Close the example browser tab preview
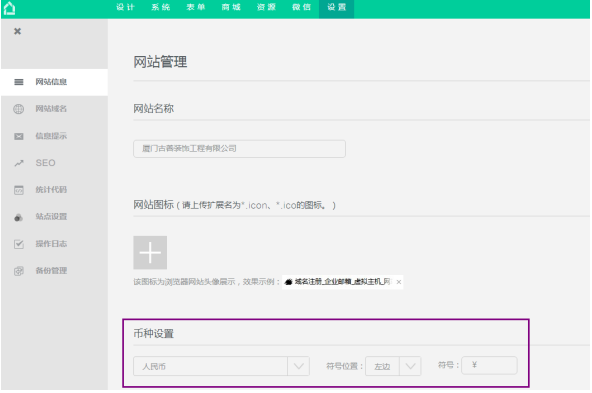592x393 pixels. point(399,282)
